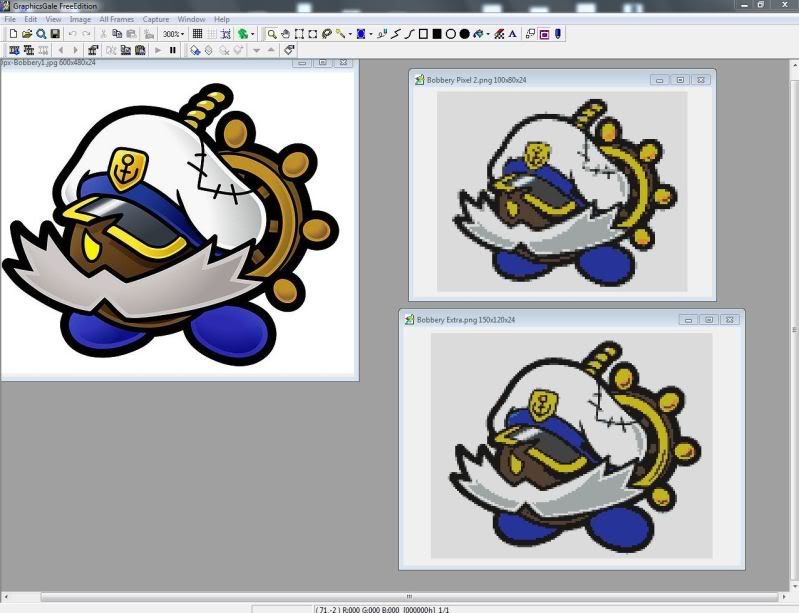This screenshot has width=799, height=613.
Task: Play the animation
Action: tap(158, 50)
